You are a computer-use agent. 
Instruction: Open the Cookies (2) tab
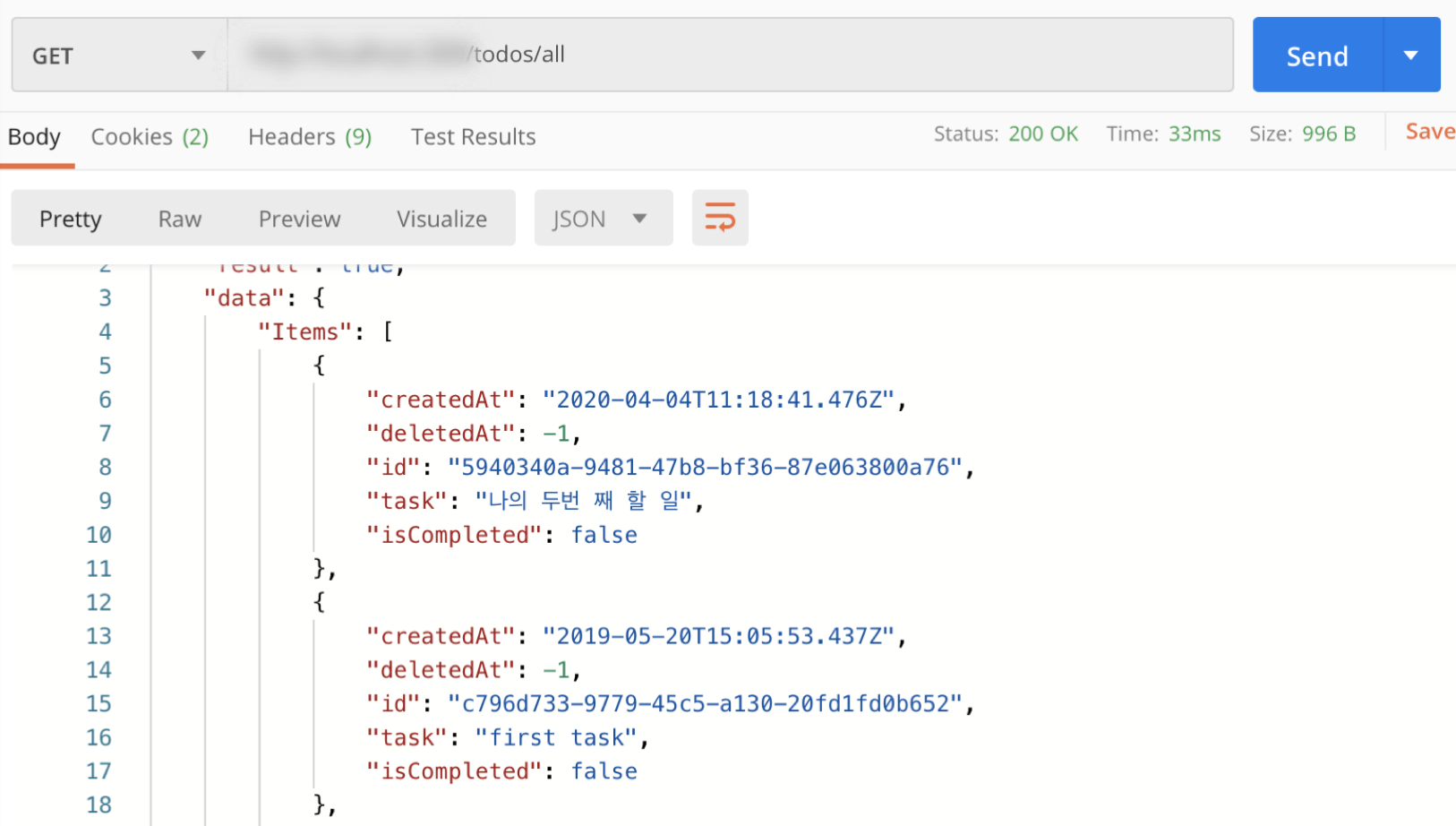(x=150, y=137)
